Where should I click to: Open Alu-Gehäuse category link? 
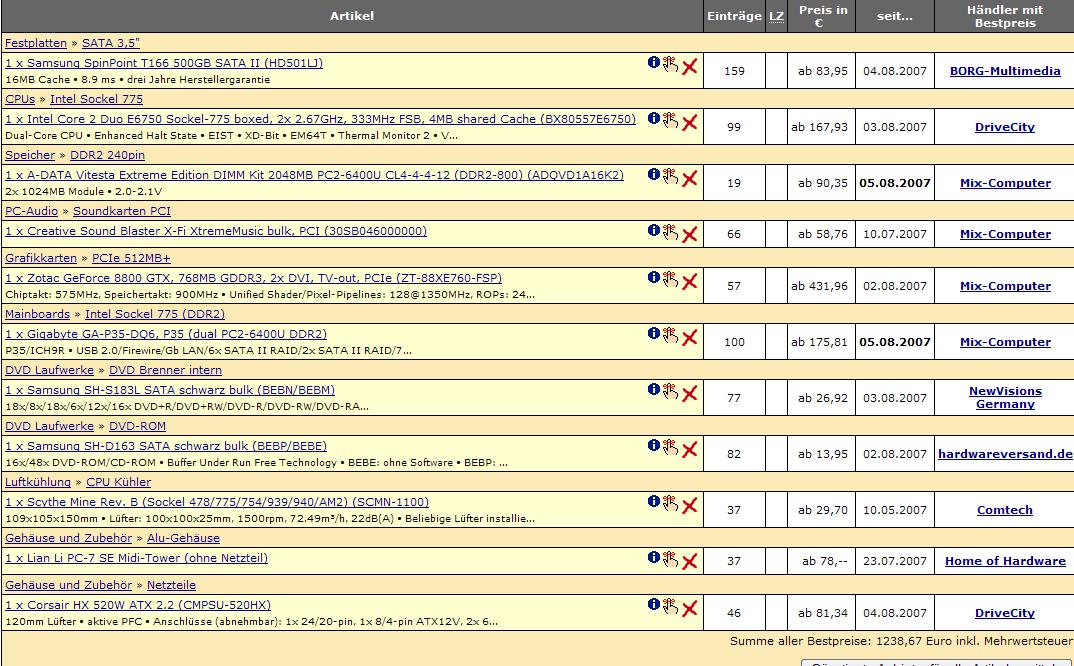click(x=184, y=539)
